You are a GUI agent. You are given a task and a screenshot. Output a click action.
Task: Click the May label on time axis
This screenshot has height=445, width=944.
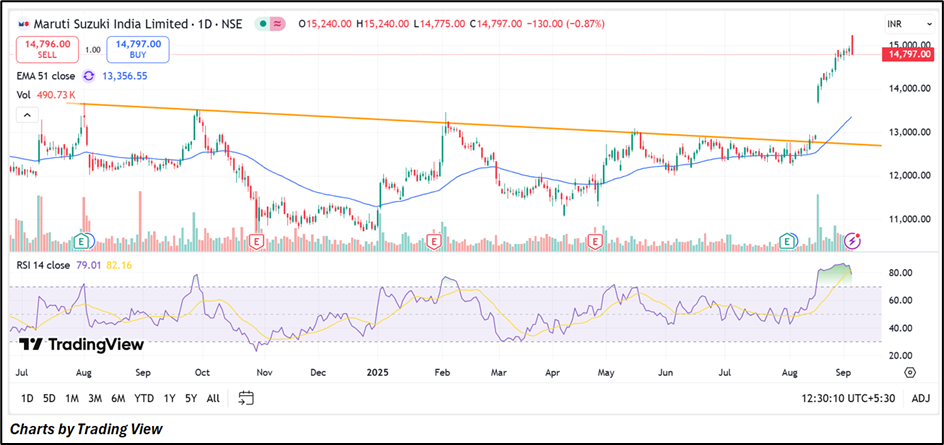(x=608, y=373)
